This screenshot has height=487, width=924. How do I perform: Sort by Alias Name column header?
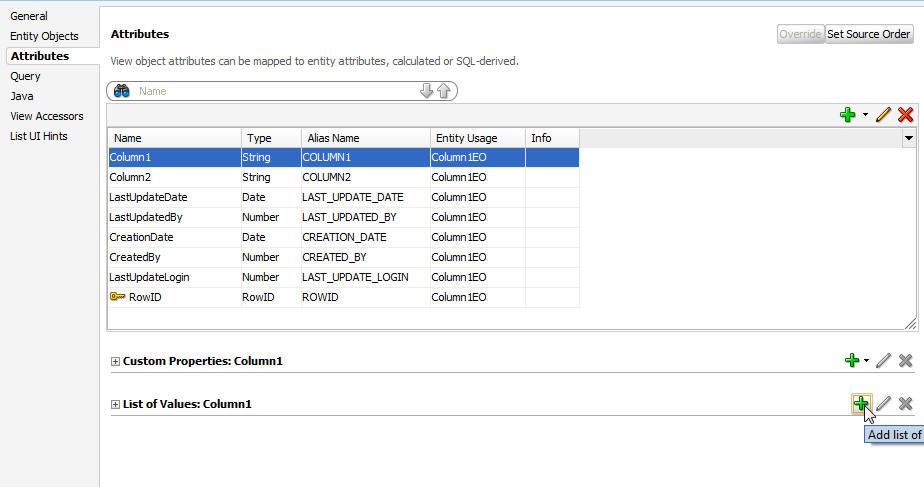click(x=365, y=138)
